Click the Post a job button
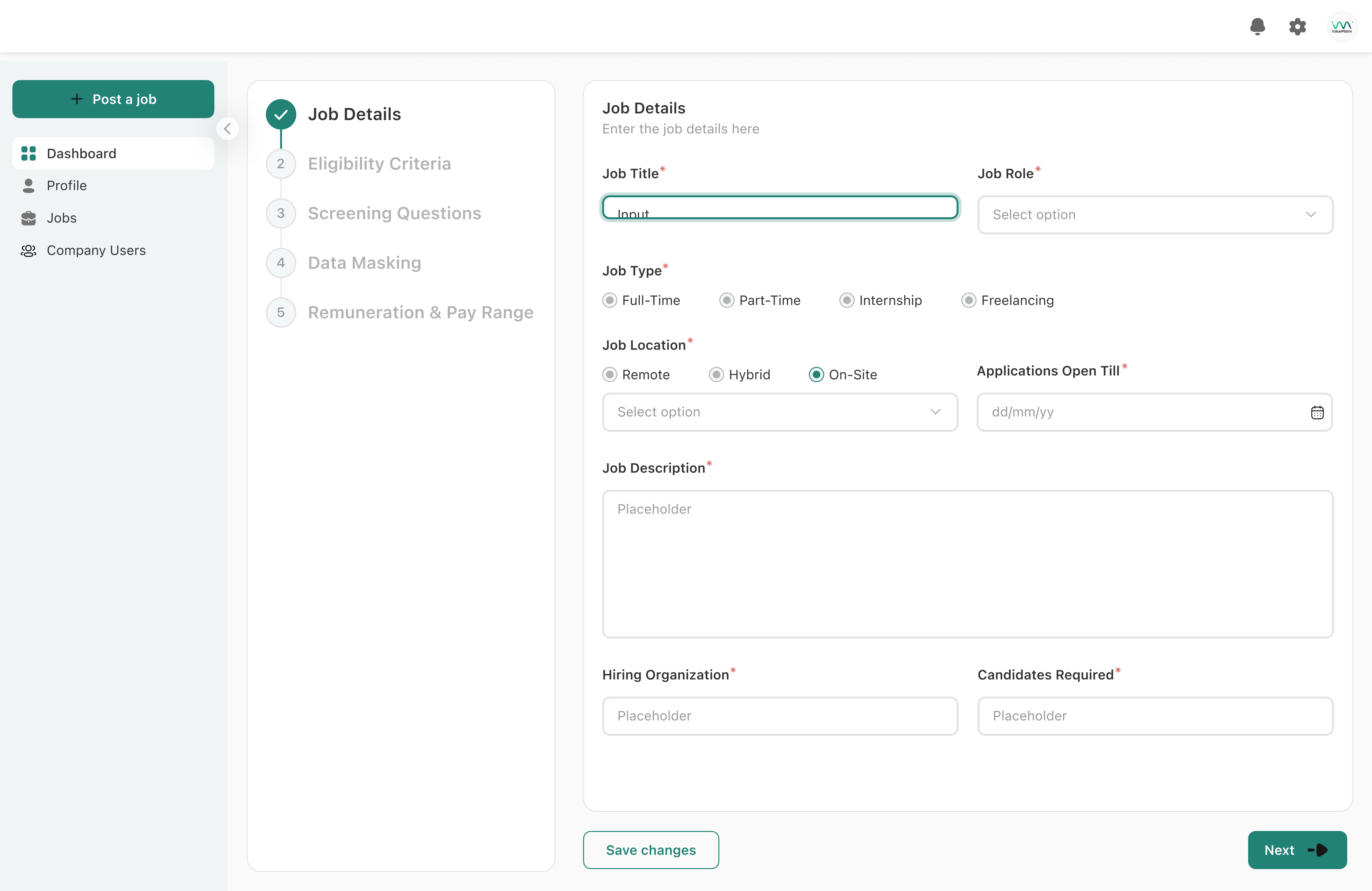This screenshot has width=1372, height=891. pos(113,99)
